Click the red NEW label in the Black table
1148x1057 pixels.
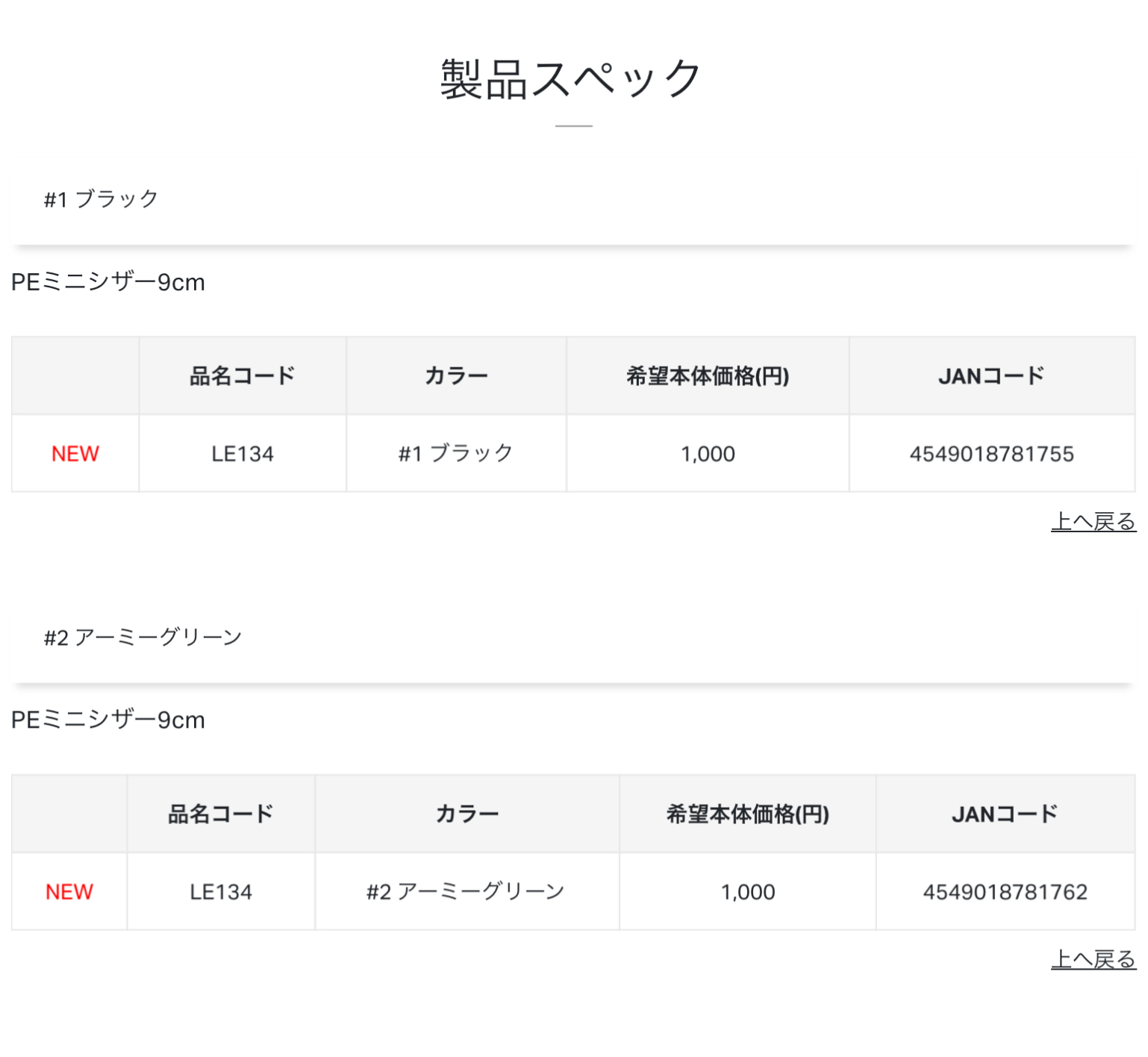point(75,454)
